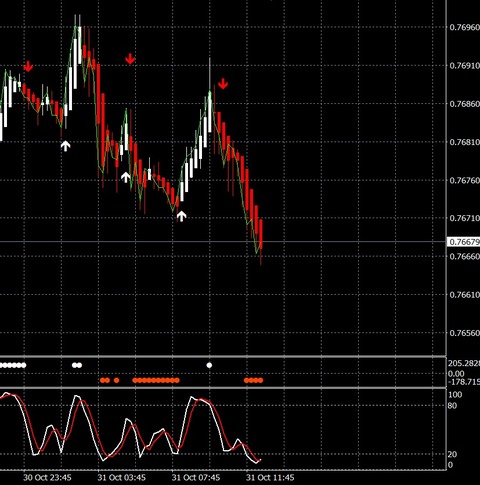Click the stochastic 20 level label
Image resolution: width=480 pixels, height=485 pixels.
coord(452,454)
